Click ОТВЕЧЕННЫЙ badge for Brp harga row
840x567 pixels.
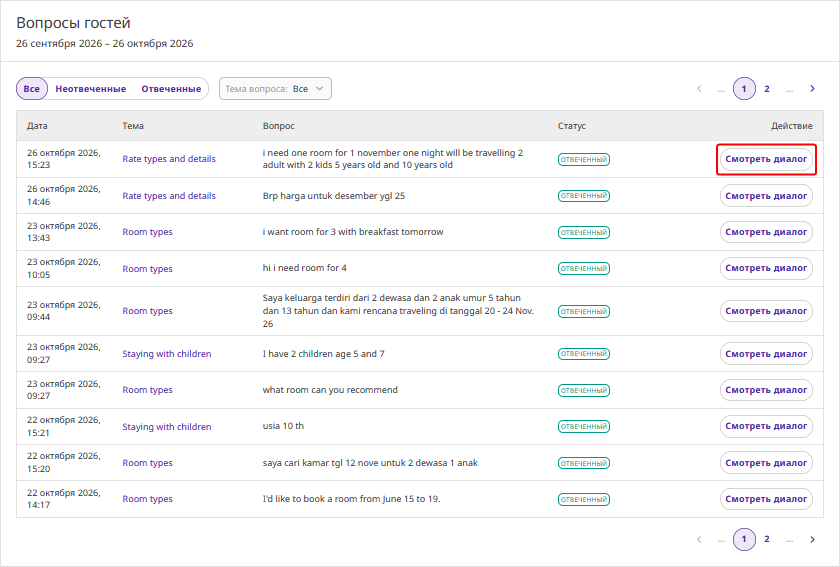[x=584, y=196]
